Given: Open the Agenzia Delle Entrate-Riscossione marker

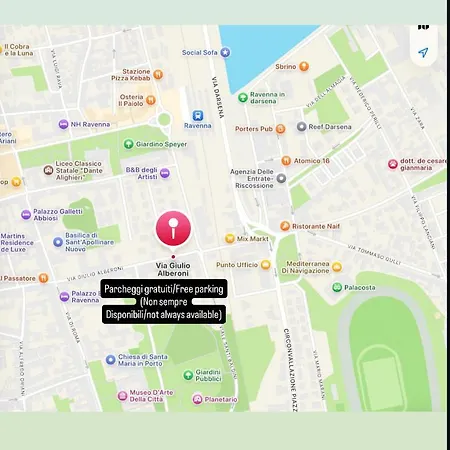Looking at the screenshot, I should click(x=281, y=178).
